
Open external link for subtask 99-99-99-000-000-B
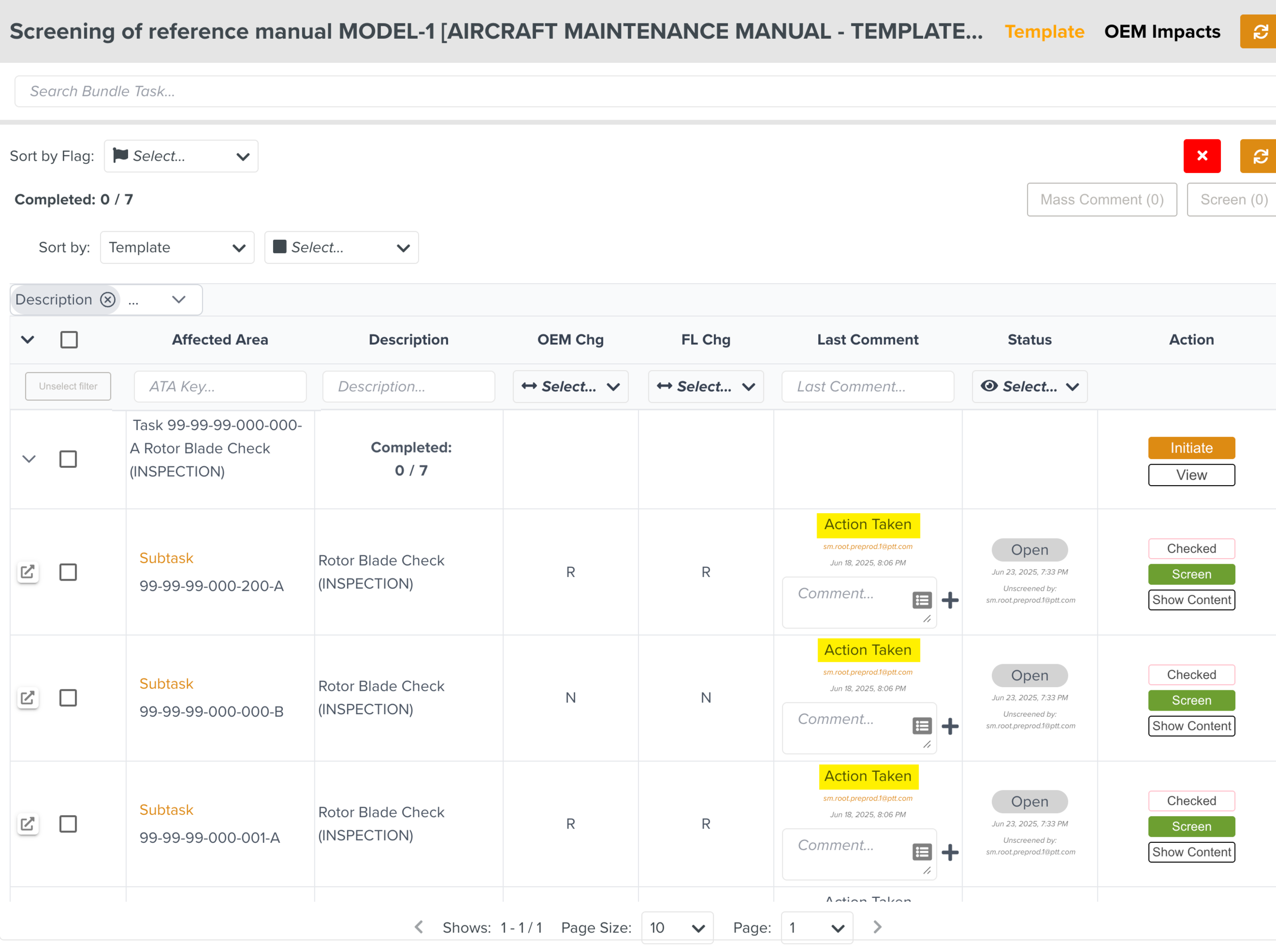click(x=27, y=698)
